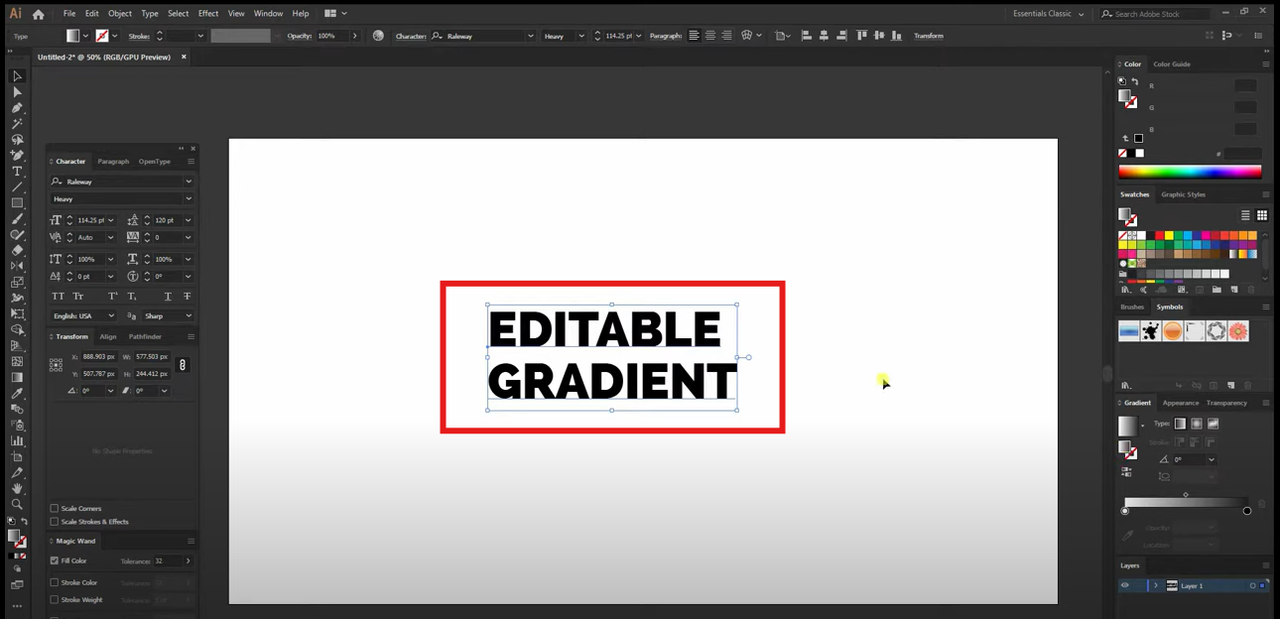
Task: Click the Transform link in control bar
Action: coord(928,36)
